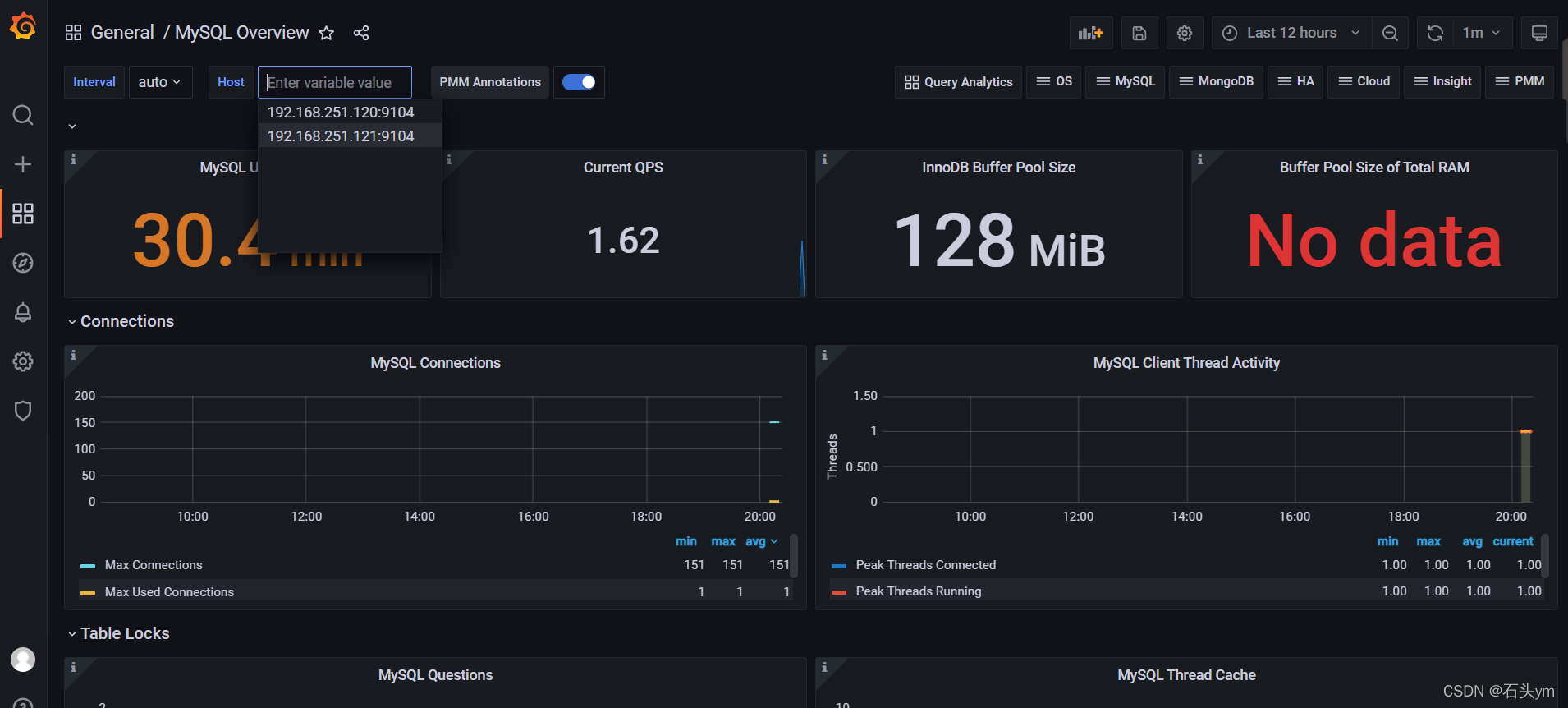Screen dimensions: 1568x708
Task: Open the Last 12 hours time picker
Action: point(1291,33)
